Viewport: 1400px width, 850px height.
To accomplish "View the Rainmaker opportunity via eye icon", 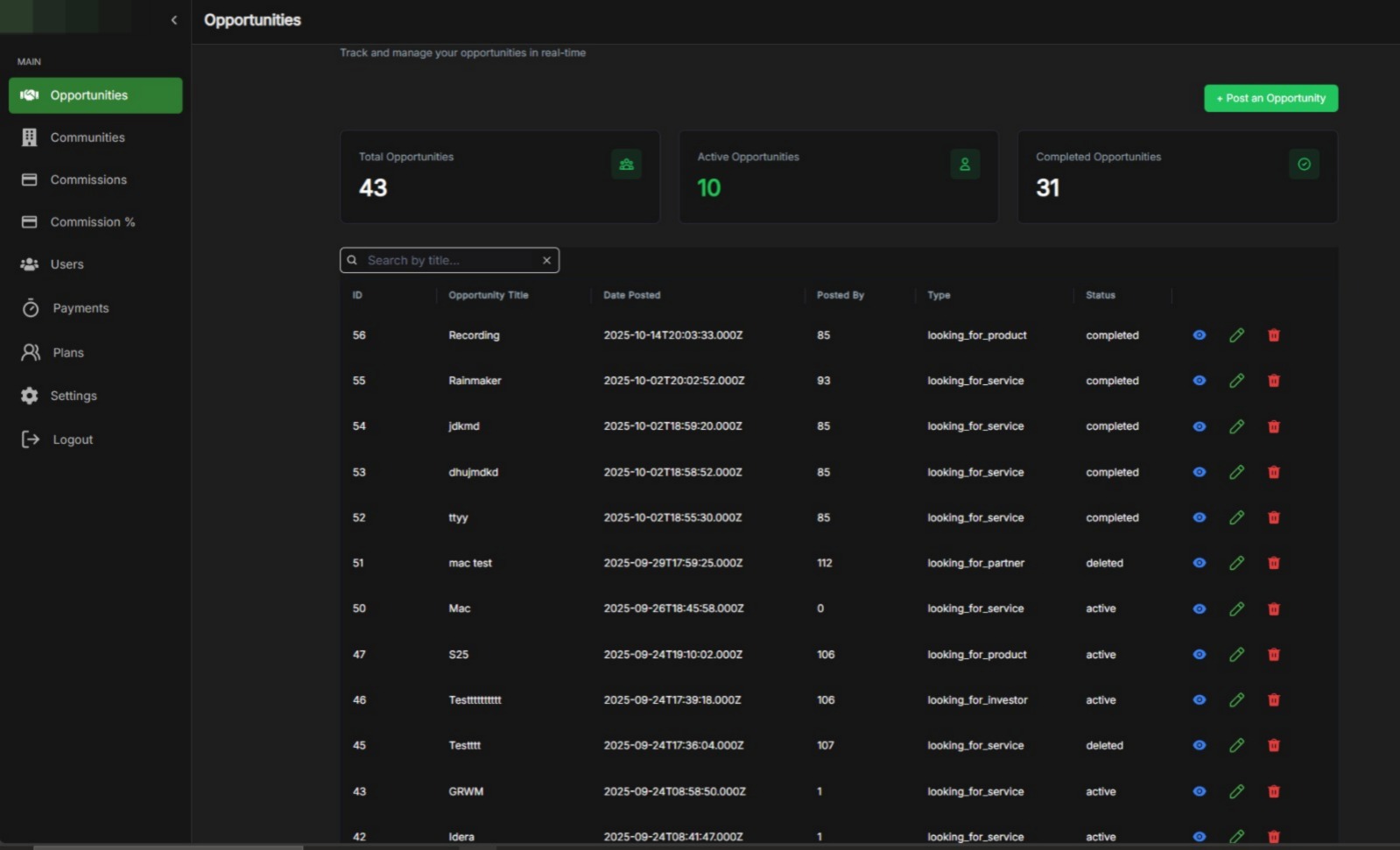I will tap(1199, 381).
